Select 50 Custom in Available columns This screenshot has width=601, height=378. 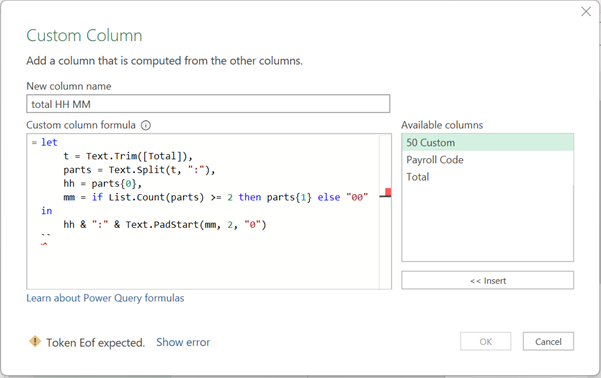(488, 143)
